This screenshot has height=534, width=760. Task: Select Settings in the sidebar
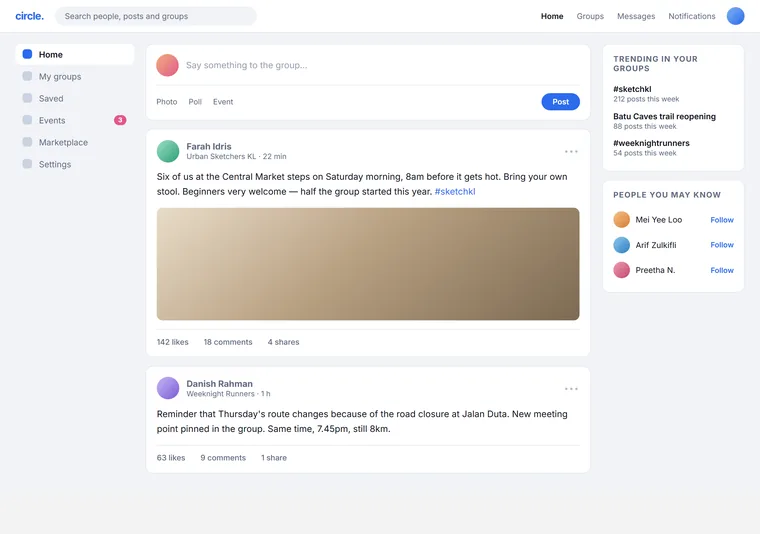coord(75,164)
